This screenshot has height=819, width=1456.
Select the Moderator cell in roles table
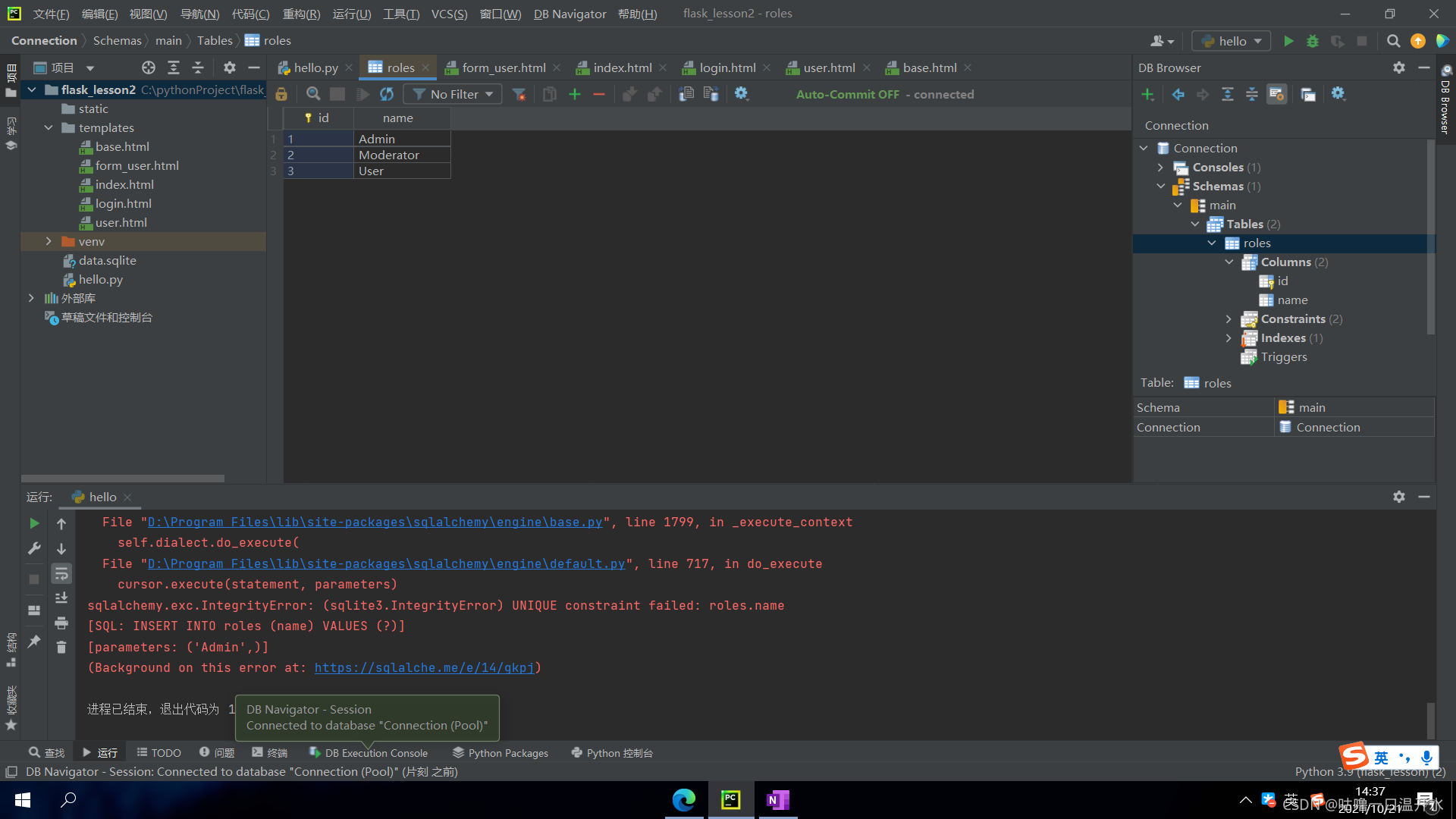click(402, 155)
